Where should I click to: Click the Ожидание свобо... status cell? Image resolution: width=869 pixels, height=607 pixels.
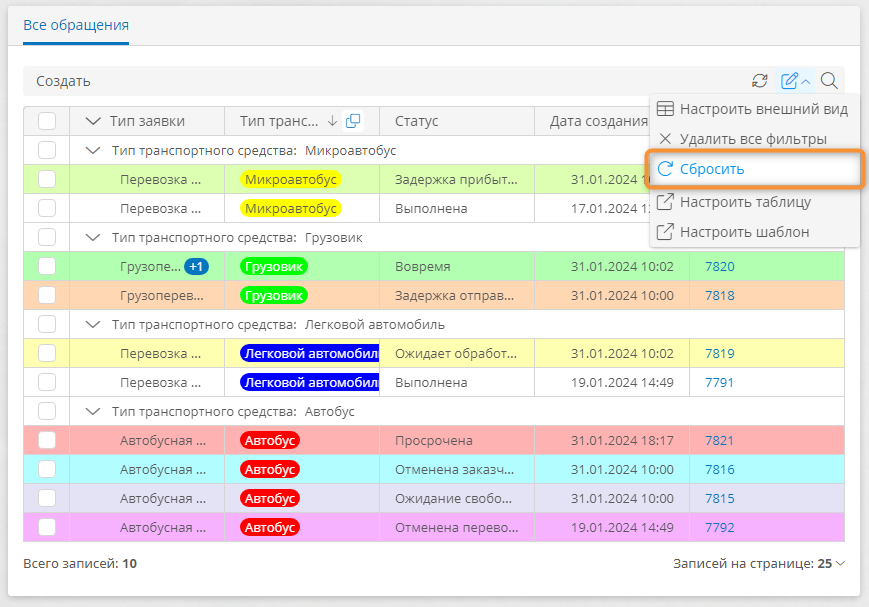(x=456, y=498)
